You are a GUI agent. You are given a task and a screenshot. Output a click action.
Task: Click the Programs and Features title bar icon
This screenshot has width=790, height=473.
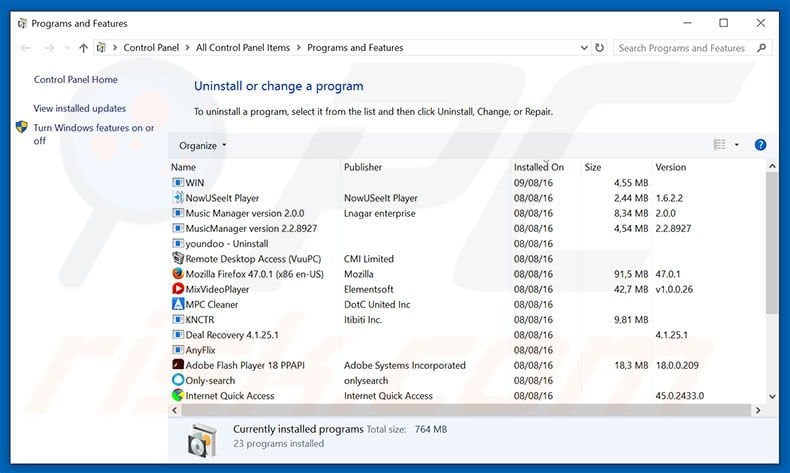[22, 23]
